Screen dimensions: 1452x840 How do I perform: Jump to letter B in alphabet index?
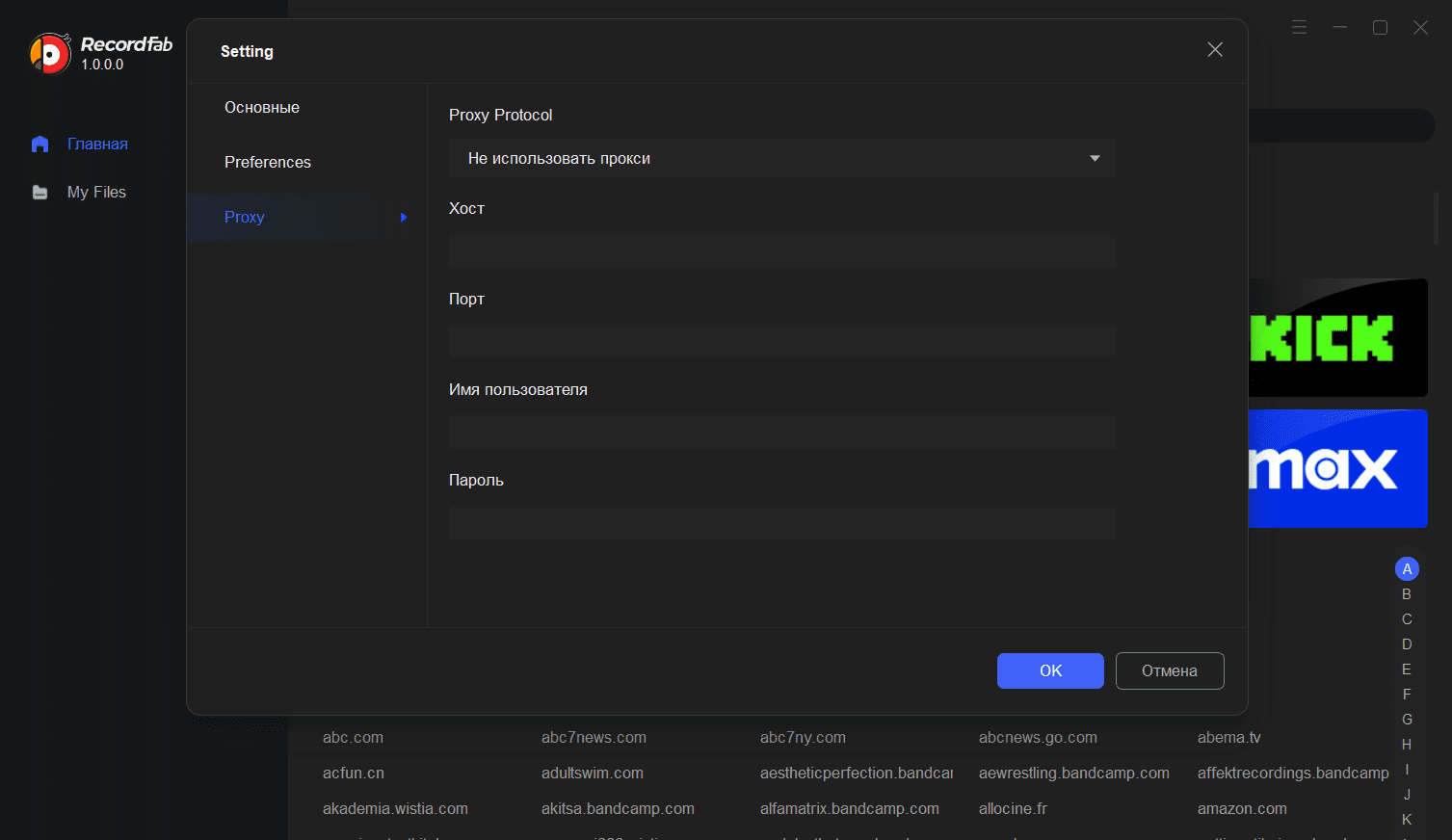tap(1407, 594)
